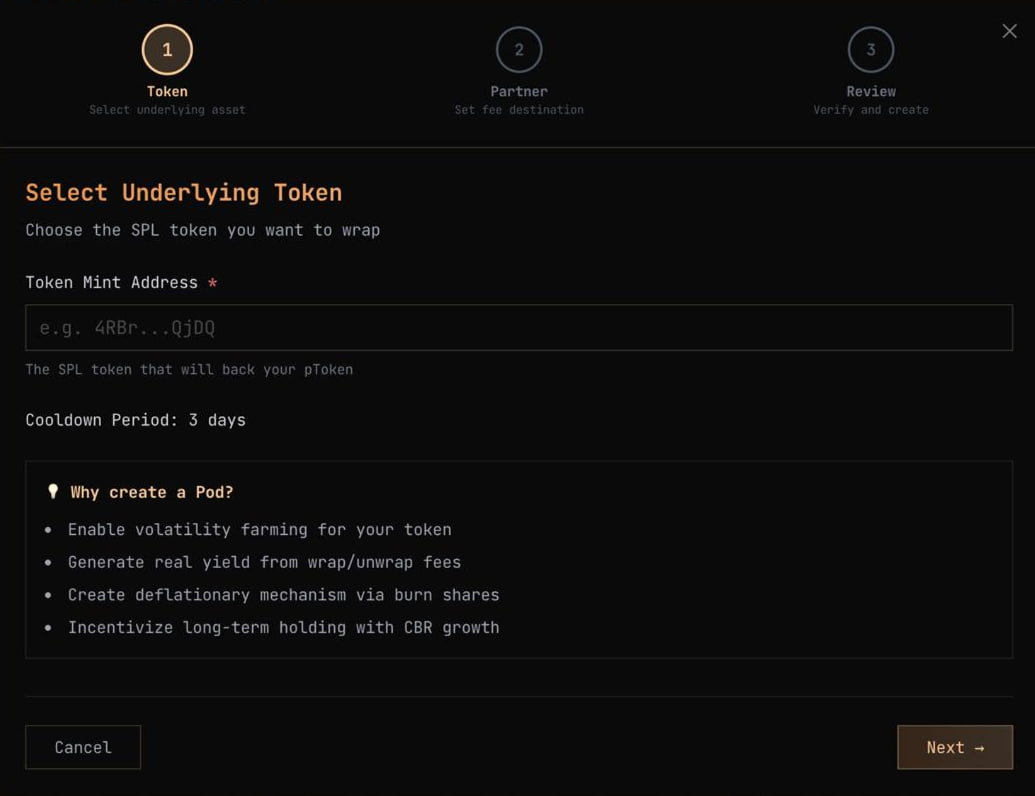1035x796 pixels.
Task: Select the Token step label
Action: pos(167,91)
